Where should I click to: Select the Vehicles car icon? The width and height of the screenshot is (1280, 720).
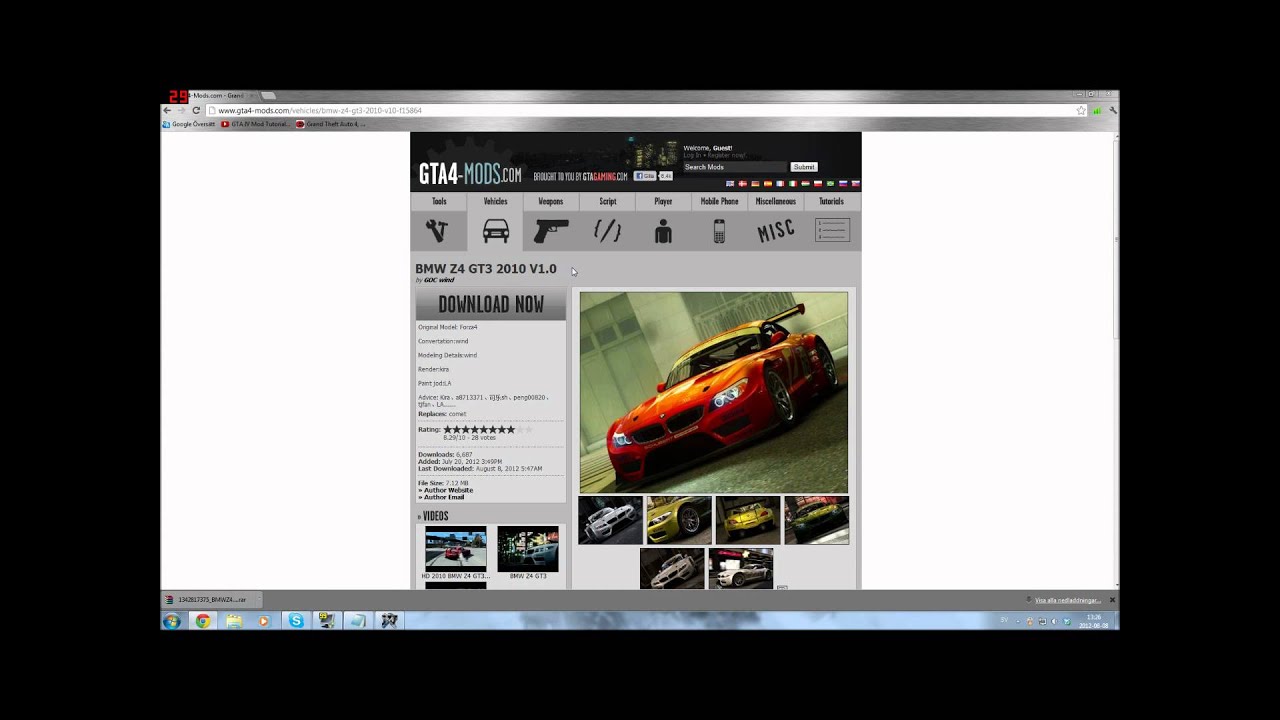[496, 231]
